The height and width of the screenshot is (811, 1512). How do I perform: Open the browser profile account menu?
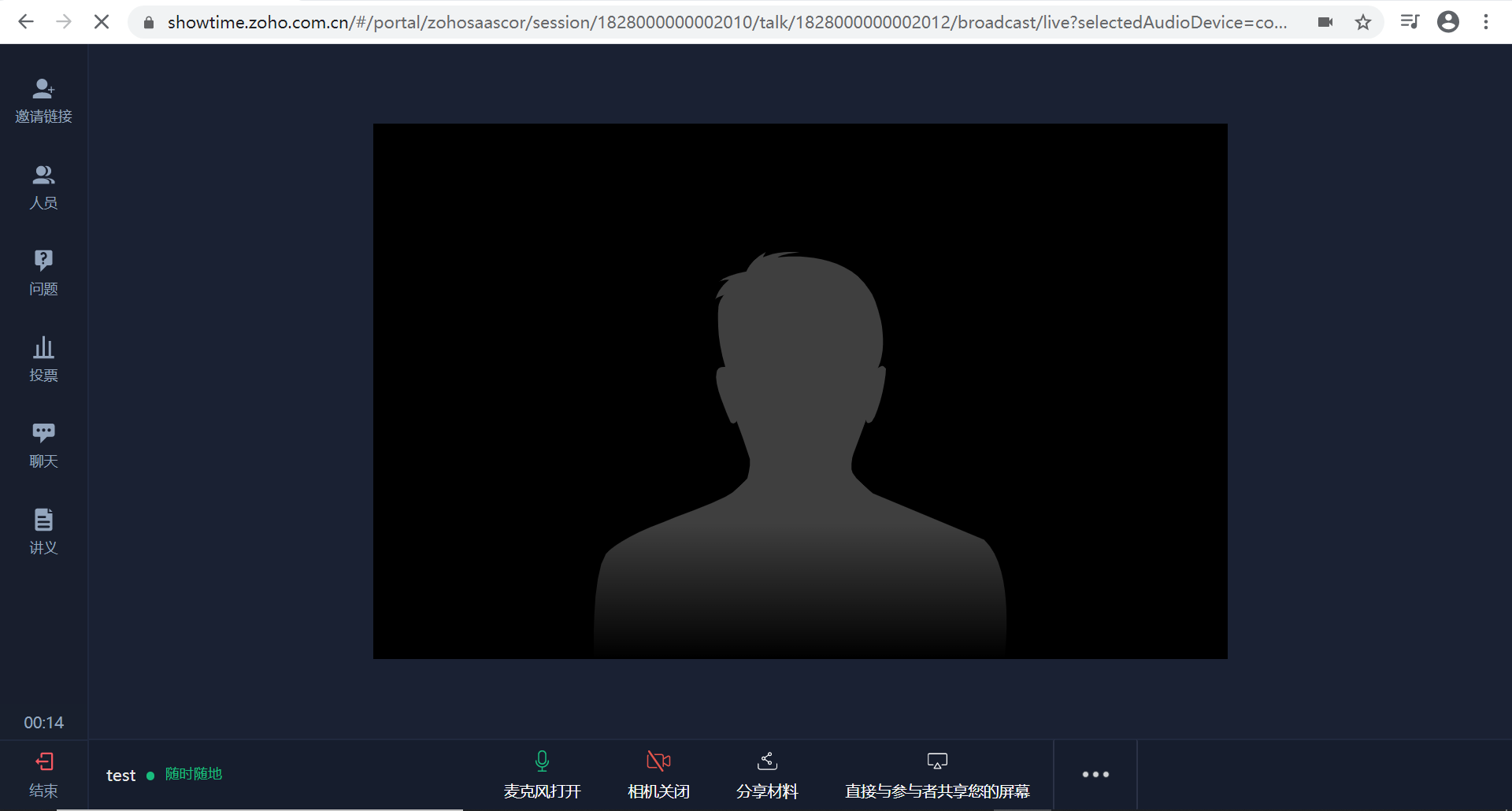(x=1448, y=21)
